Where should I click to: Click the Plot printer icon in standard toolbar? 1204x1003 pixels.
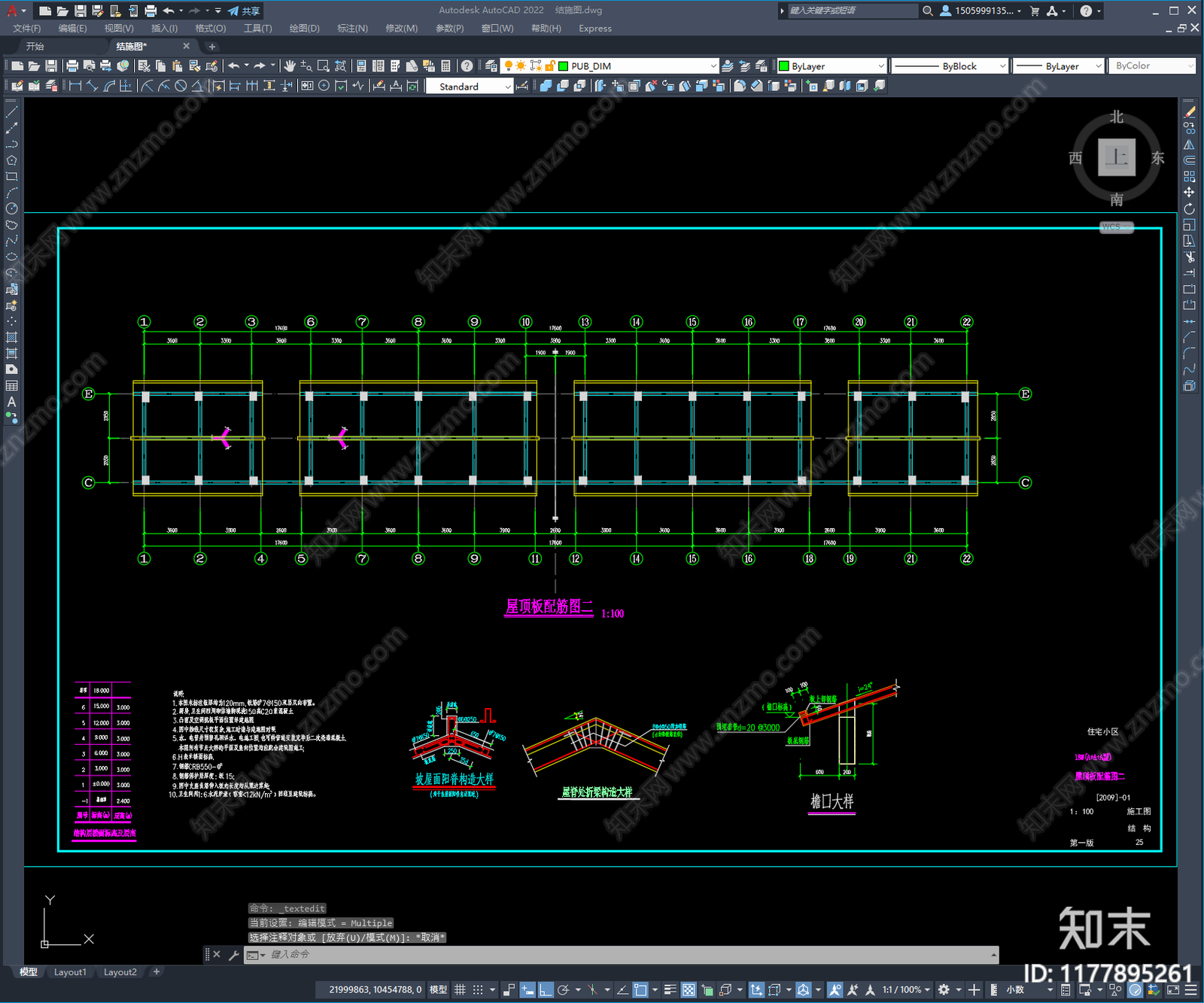point(72,66)
